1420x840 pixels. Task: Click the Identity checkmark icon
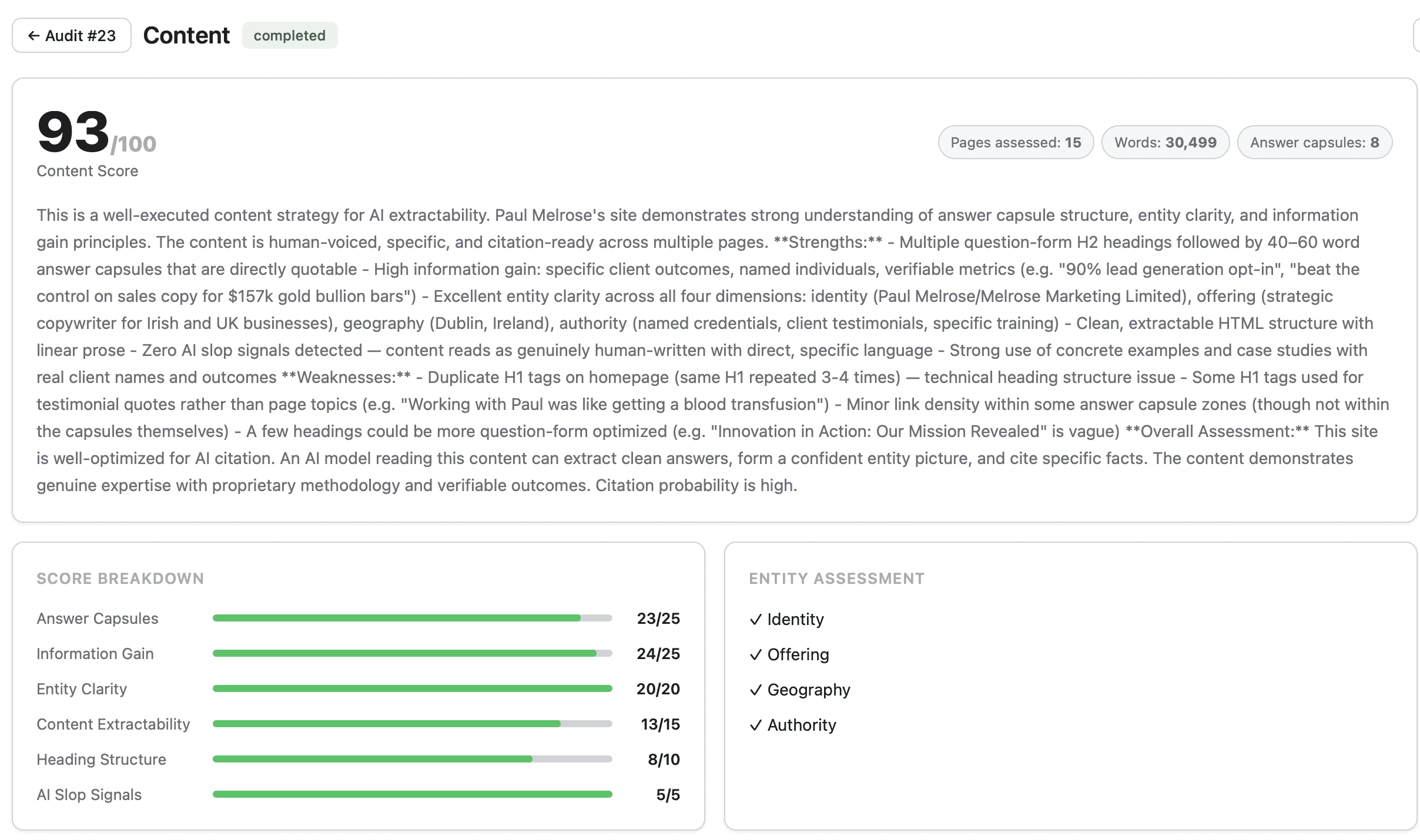(x=756, y=620)
